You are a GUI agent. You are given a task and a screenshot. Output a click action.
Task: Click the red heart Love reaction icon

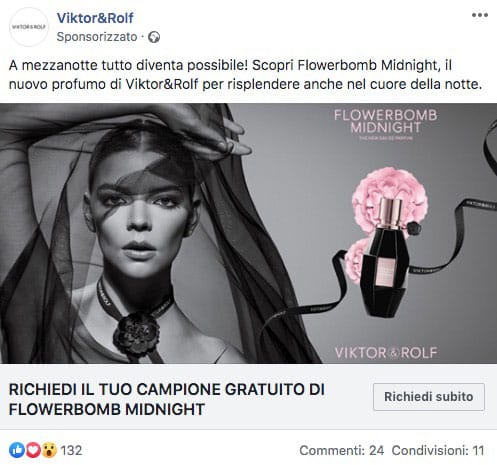click(x=33, y=450)
